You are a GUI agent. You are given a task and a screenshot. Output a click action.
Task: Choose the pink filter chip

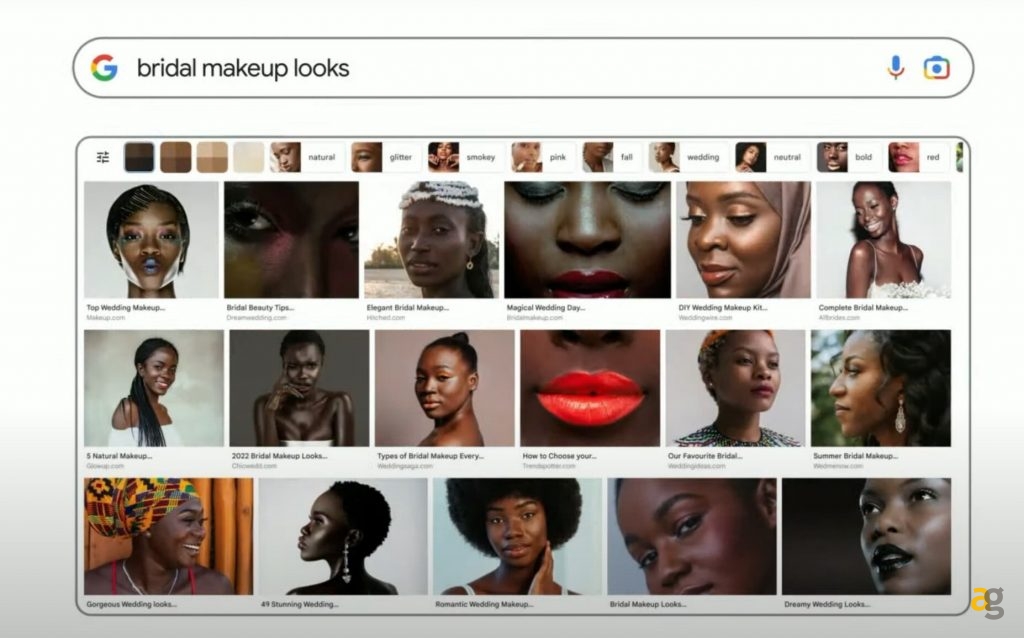542,157
